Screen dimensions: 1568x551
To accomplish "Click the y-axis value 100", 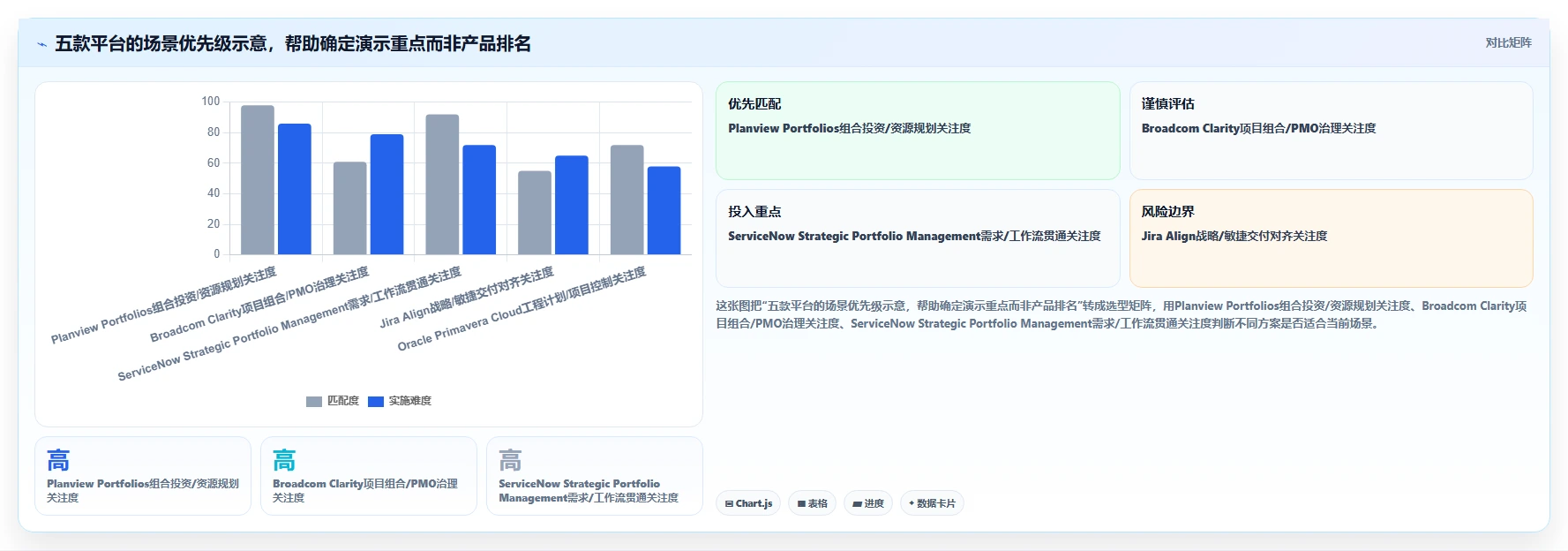I will coord(210,102).
